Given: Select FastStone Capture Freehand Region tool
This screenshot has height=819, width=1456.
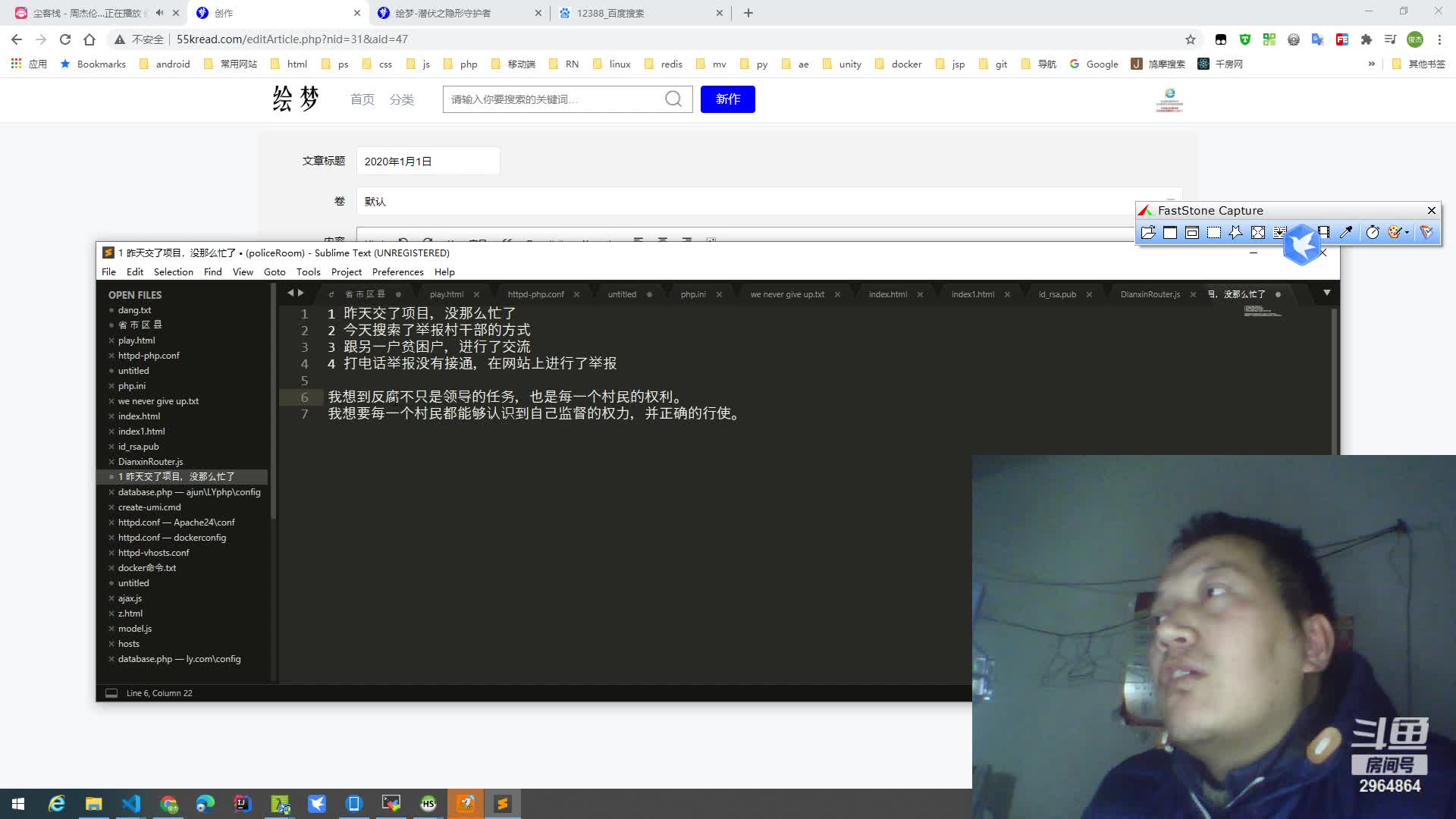Looking at the screenshot, I should (1236, 233).
